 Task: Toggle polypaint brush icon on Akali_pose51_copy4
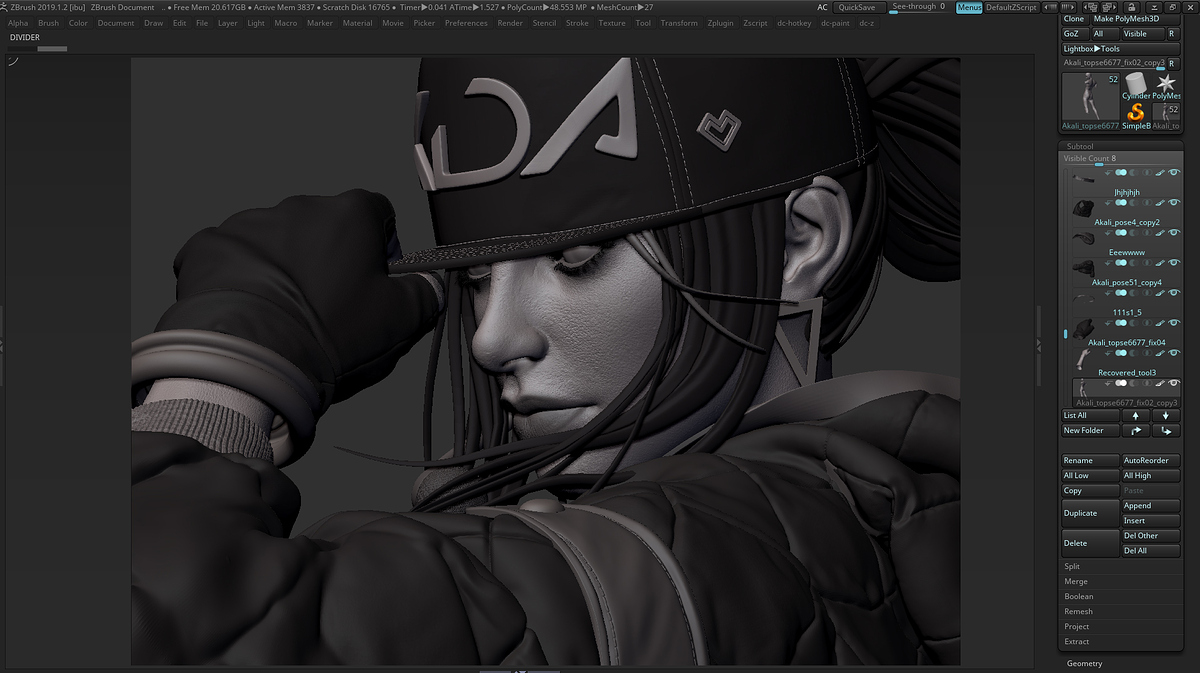click(x=1158, y=263)
